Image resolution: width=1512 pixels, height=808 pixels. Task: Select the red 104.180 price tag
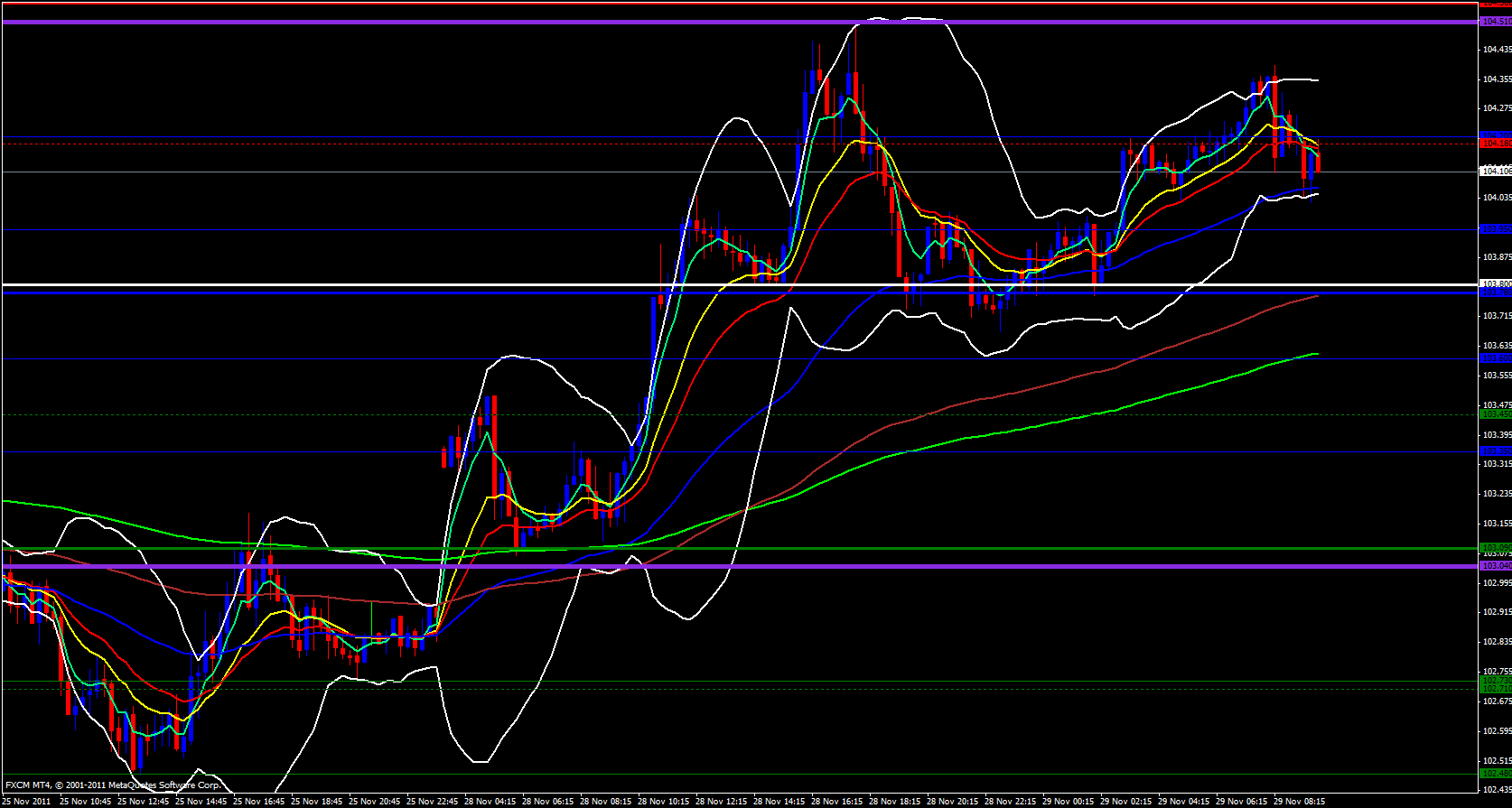1495,144
